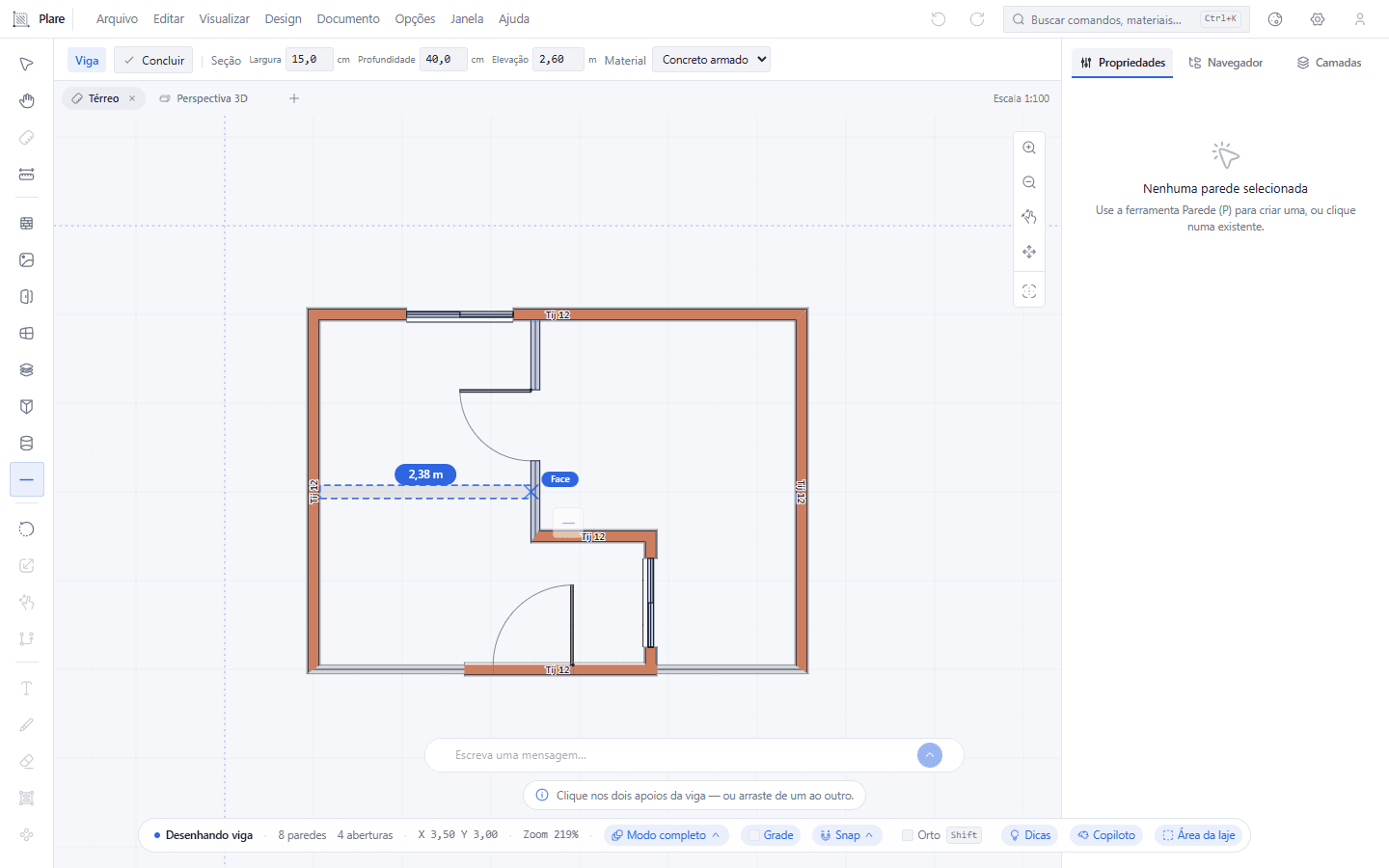Toggle the Dicas tips button
The image size is (1389, 868).
[x=1029, y=835]
